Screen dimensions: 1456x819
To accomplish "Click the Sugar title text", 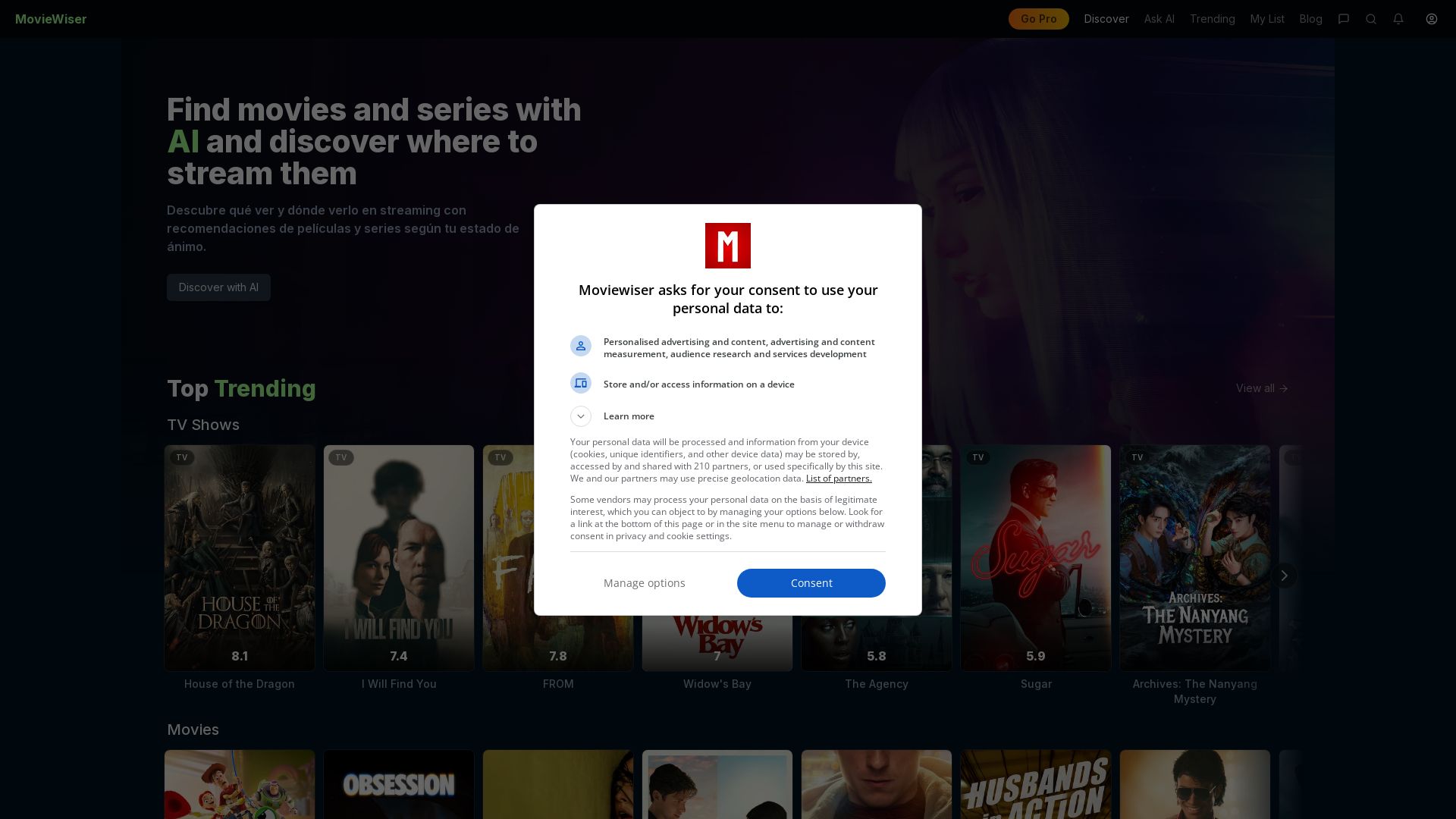I will click(x=1036, y=684).
